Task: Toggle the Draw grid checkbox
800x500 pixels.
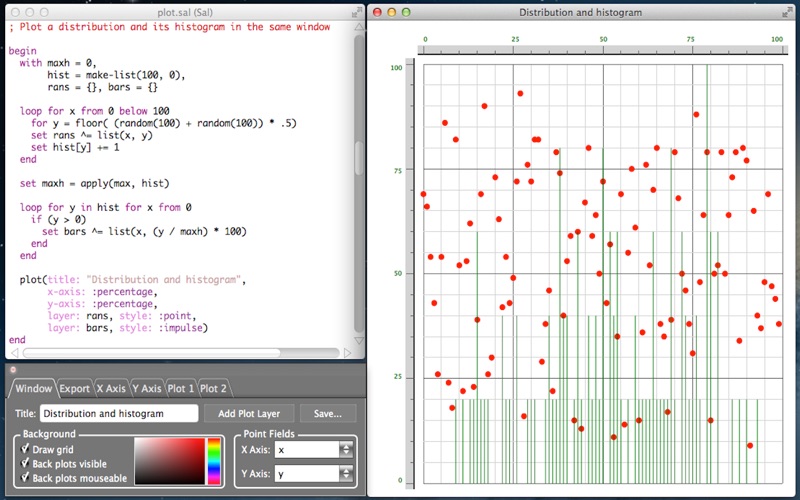Action: point(24,449)
